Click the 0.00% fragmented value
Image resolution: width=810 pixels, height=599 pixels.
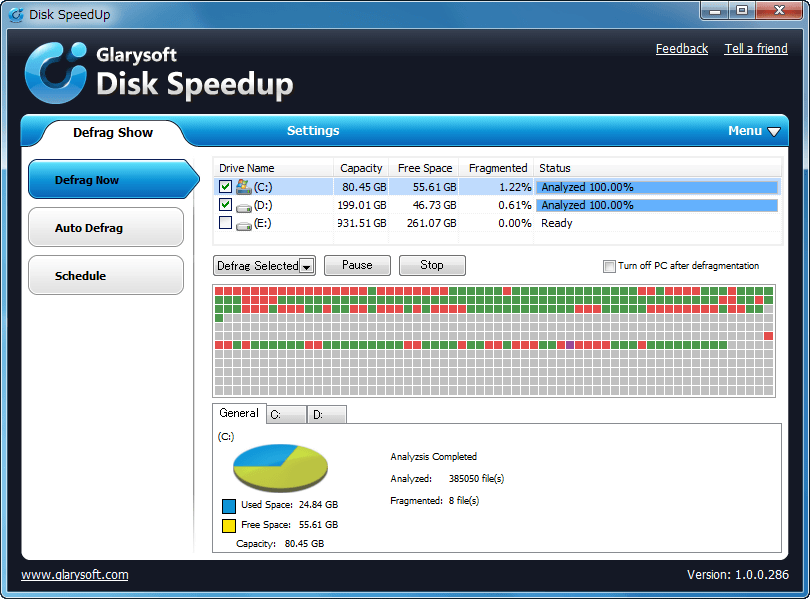515,223
